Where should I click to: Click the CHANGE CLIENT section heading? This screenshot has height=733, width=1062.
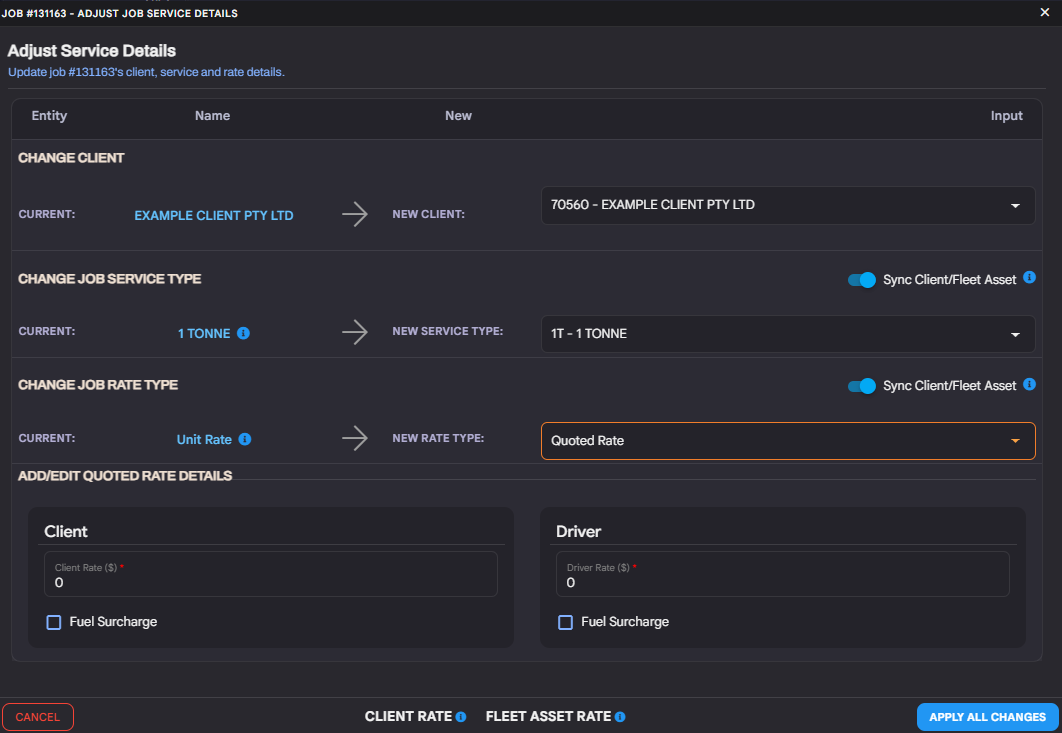(71, 158)
